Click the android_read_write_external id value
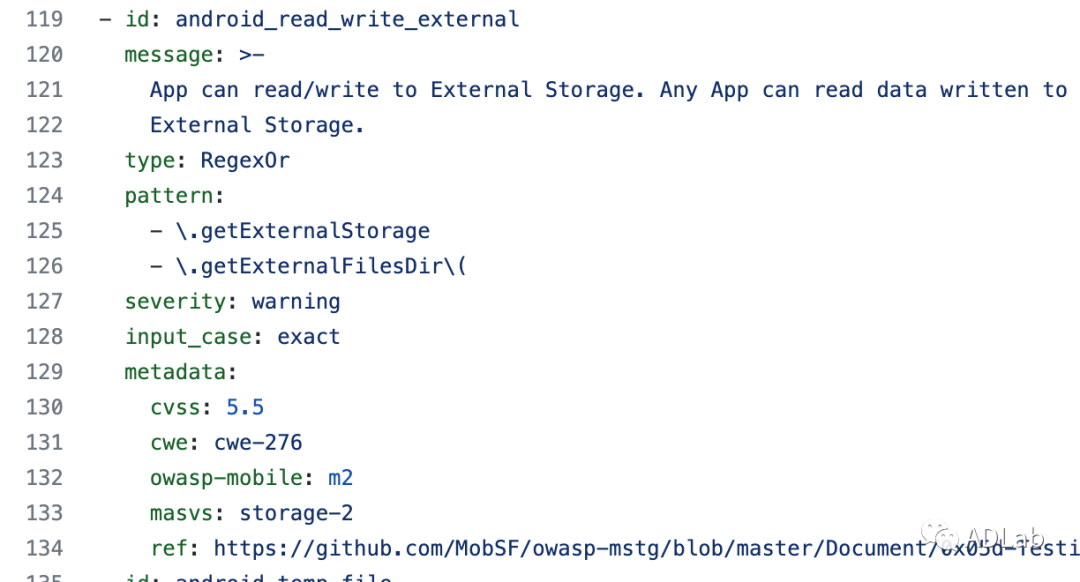 click(347, 19)
